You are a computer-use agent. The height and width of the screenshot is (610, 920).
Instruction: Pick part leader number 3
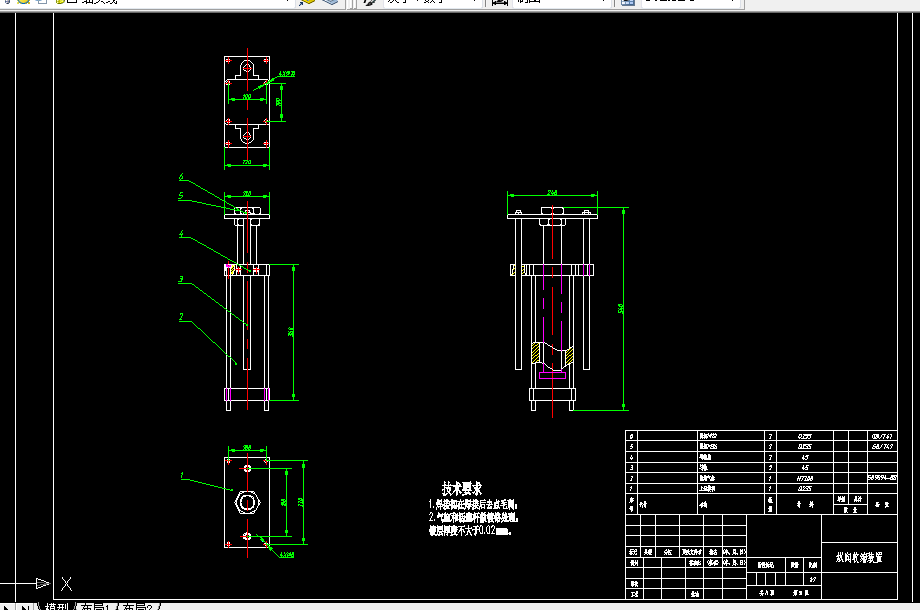coord(181,280)
